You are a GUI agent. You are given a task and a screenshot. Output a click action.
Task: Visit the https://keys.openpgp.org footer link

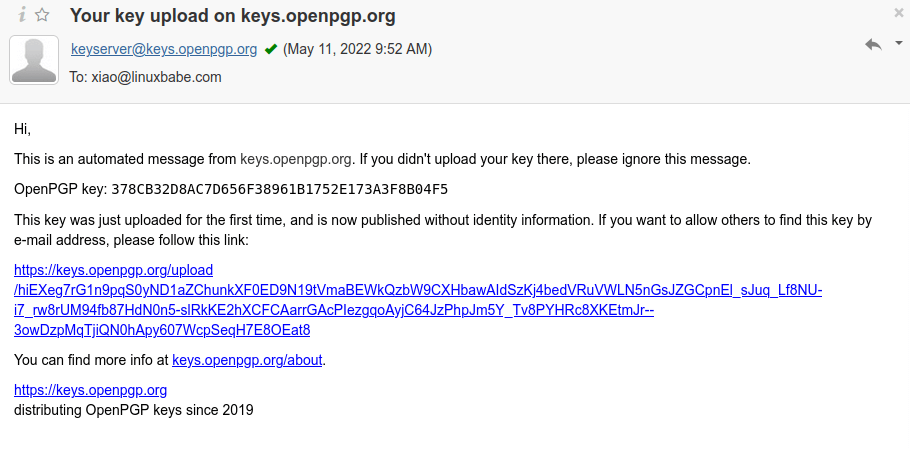tap(90, 390)
